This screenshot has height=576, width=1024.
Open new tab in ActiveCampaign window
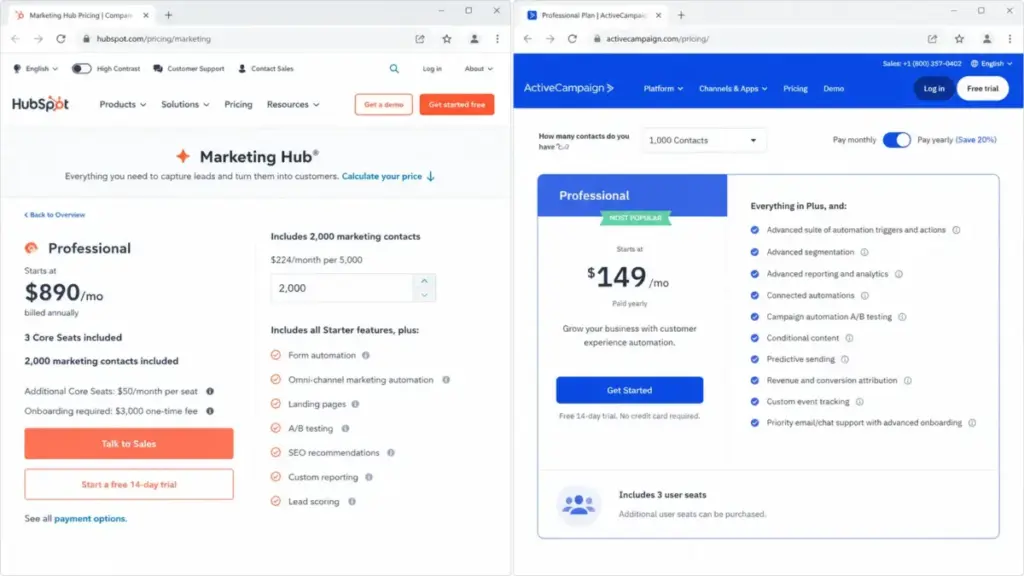(x=681, y=15)
